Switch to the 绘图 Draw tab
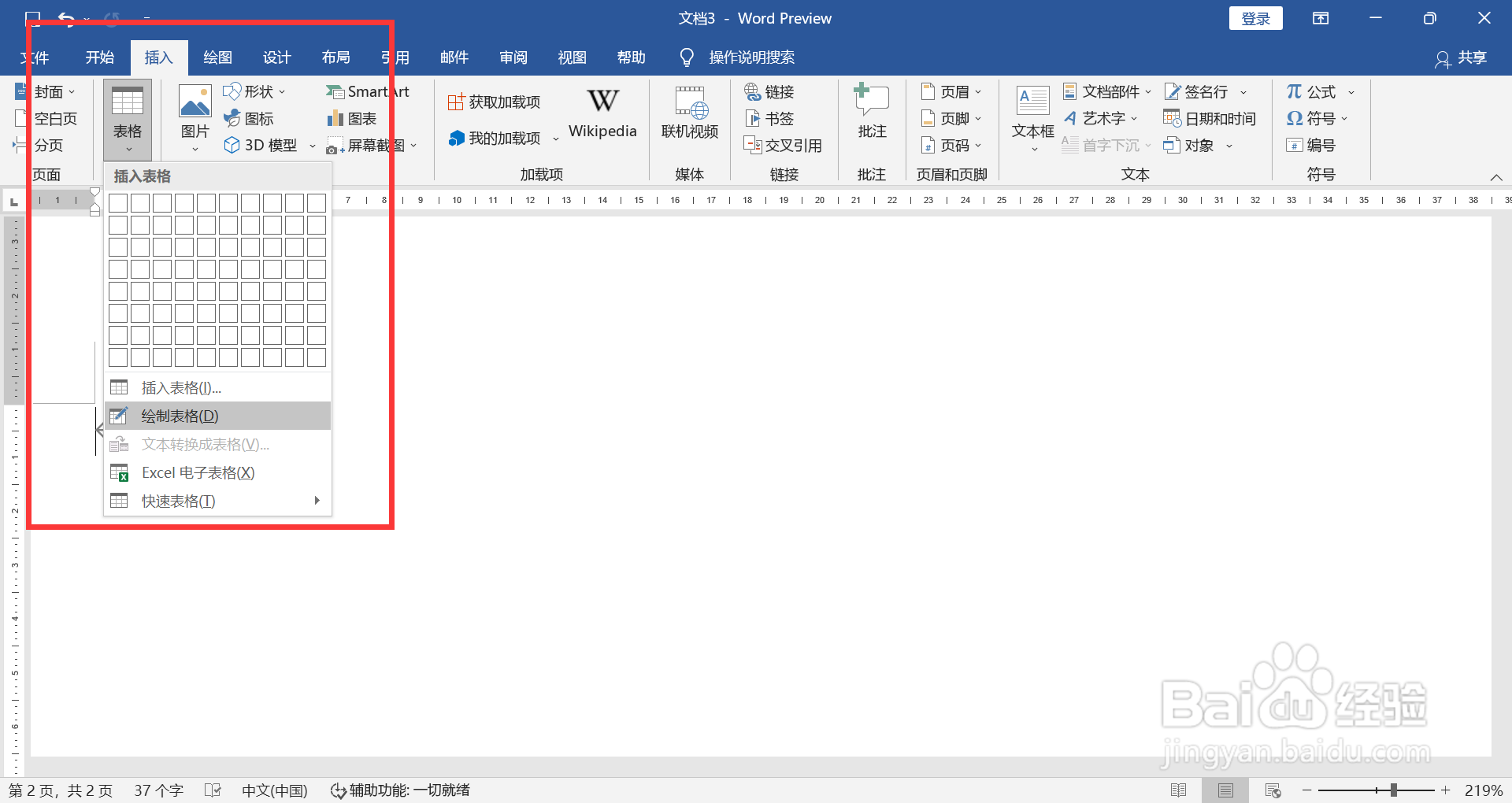The width and height of the screenshot is (1512, 803). click(217, 57)
